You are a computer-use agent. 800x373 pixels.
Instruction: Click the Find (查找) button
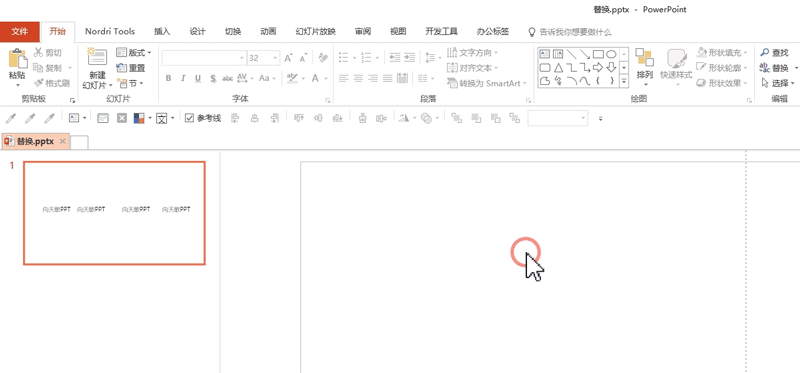(x=774, y=53)
